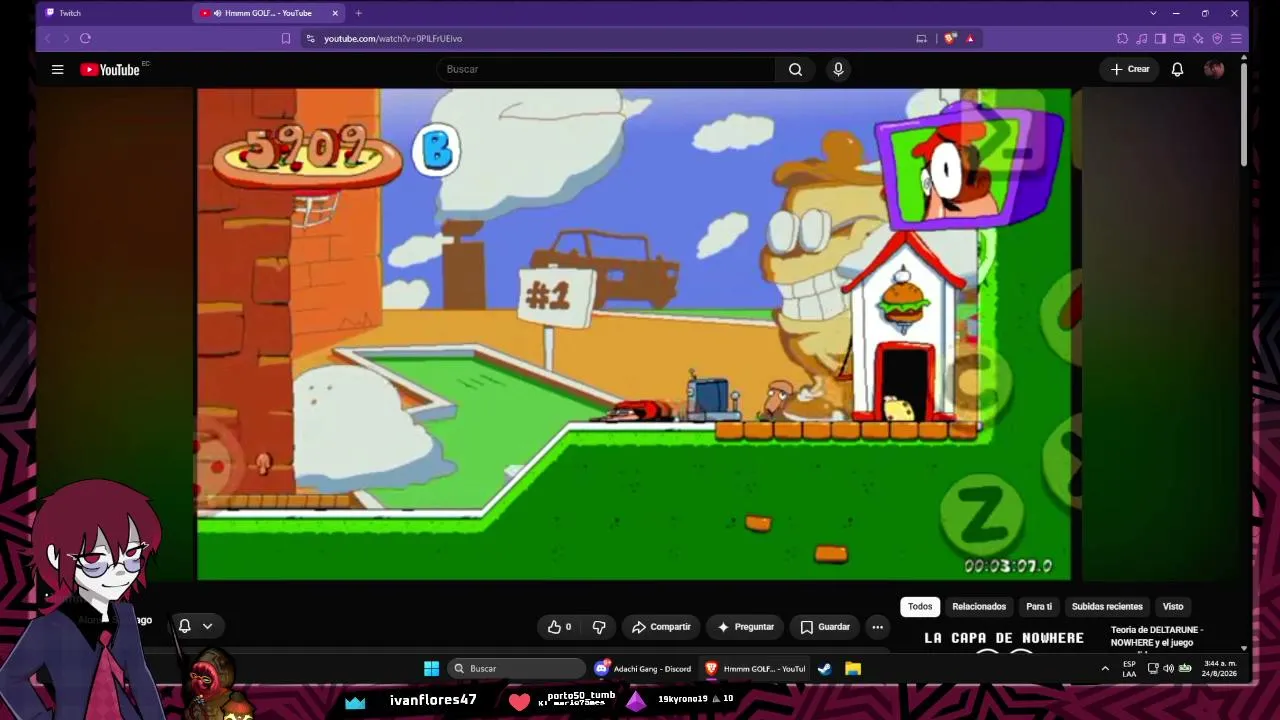This screenshot has height=720, width=1280.
Task: Launch Steam from the taskbar
Action: (x=825, y=668)
